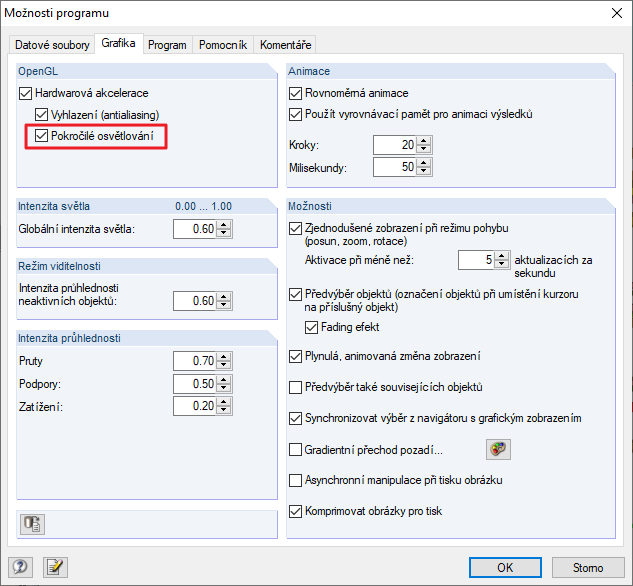Toggle Hardwarová akcelerace checkbox
This screenshot has height=586, width=633.
(x=25, y=94)
